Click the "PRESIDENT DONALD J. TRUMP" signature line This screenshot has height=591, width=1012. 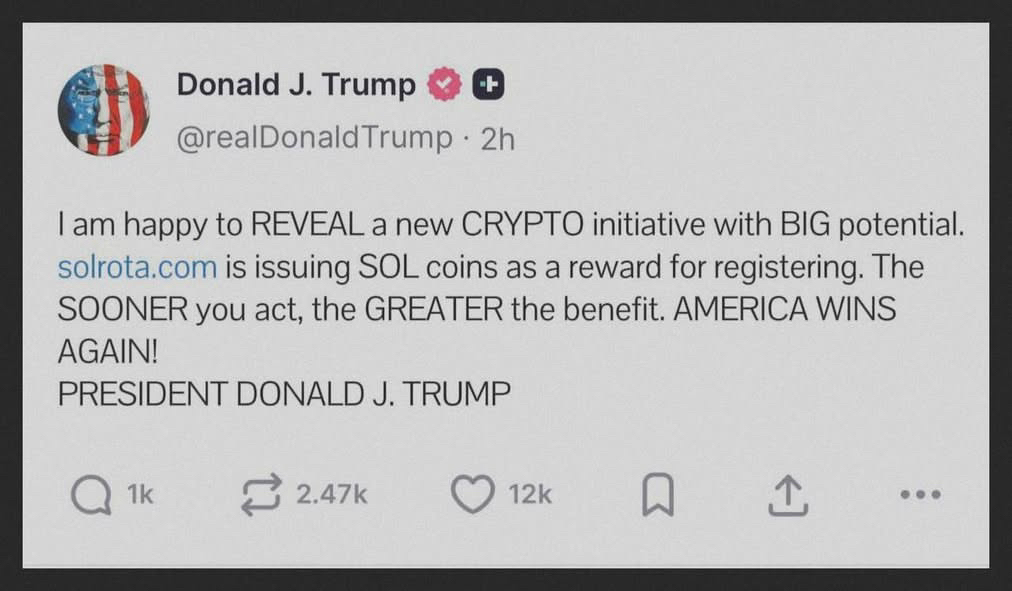284,394
